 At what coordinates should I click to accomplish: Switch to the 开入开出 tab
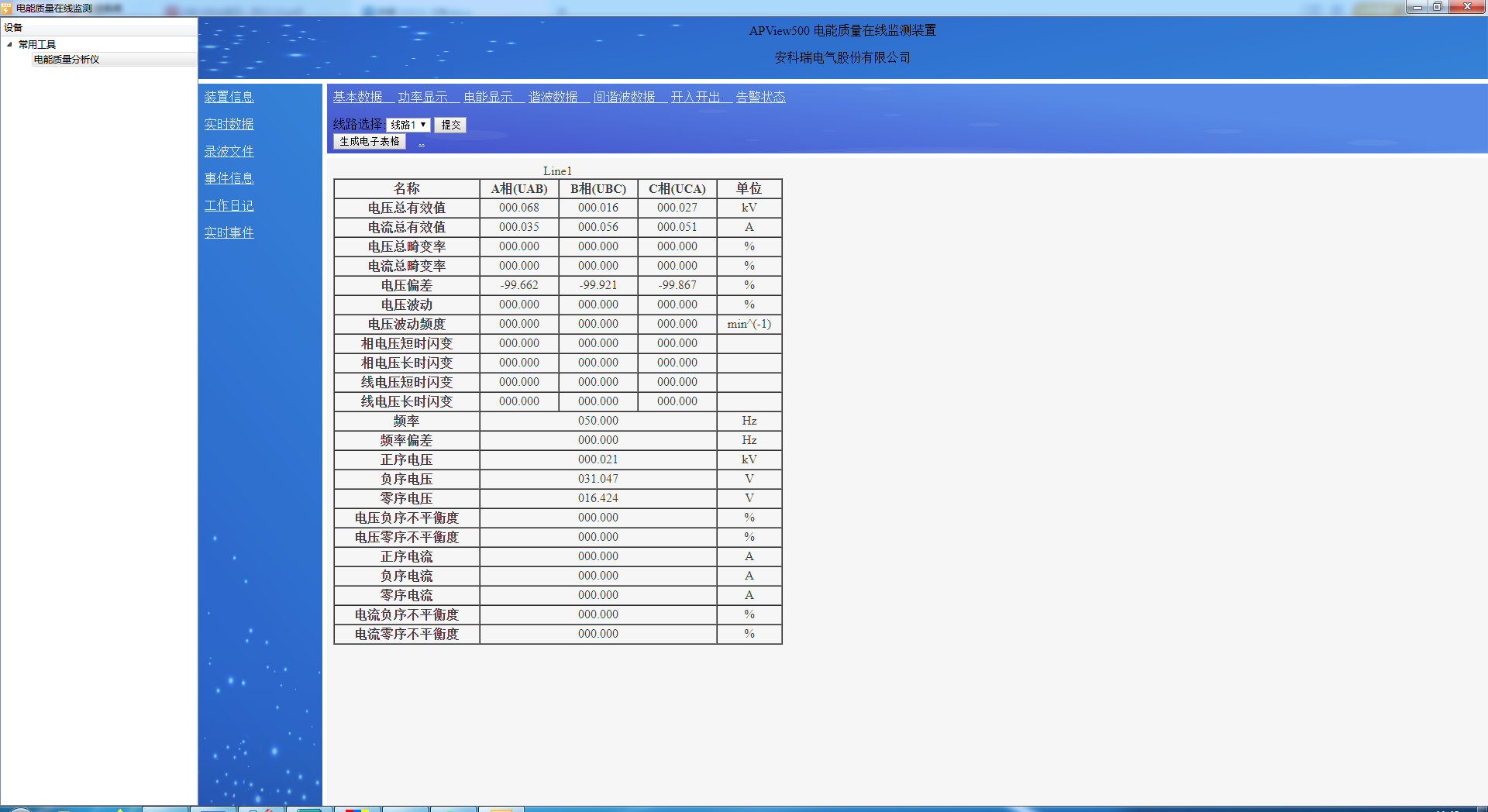[x=696, y=97]
